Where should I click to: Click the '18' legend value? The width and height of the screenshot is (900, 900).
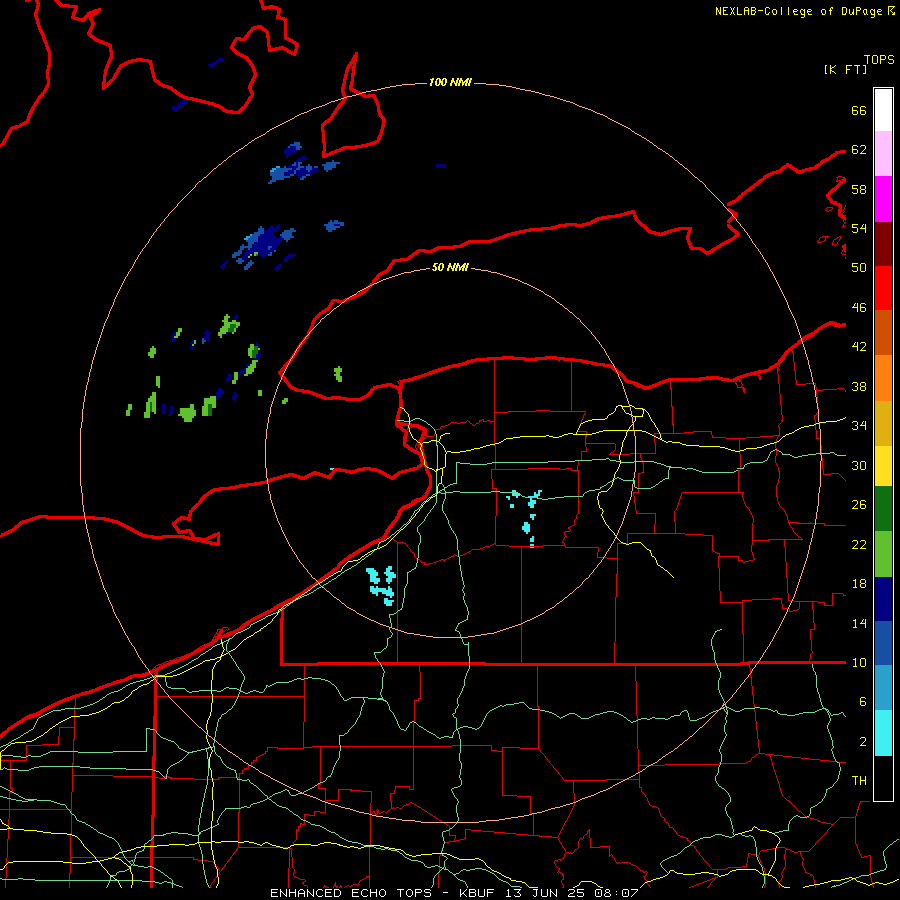pyautogui.click(x=859, y=584)
